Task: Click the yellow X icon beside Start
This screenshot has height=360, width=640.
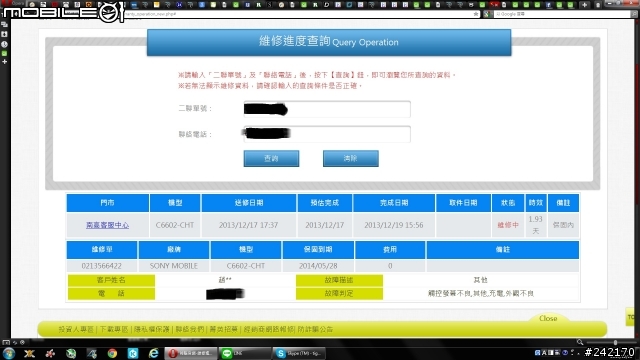Action: point(29,353)
